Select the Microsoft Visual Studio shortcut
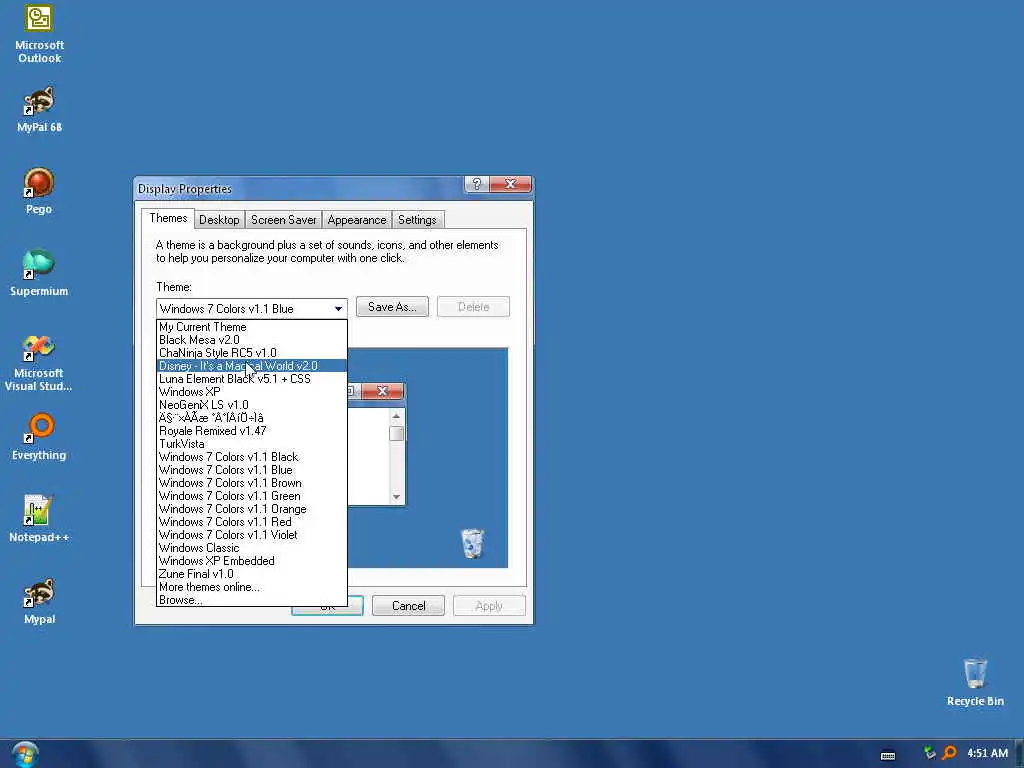Viewport: 1024px width, 768px height. [39, 362]
